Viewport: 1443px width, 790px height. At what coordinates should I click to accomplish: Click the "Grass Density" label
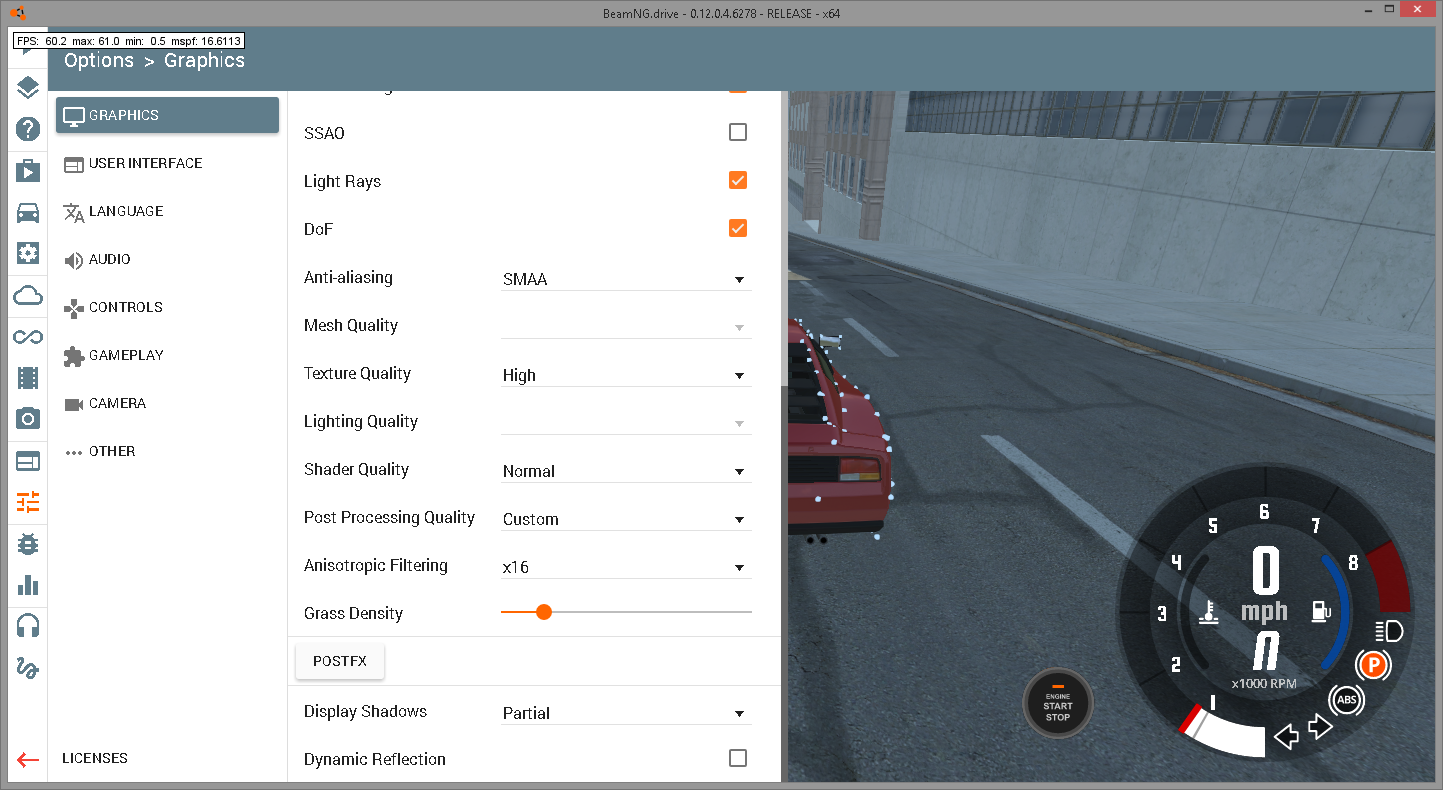tap(353, 613)
